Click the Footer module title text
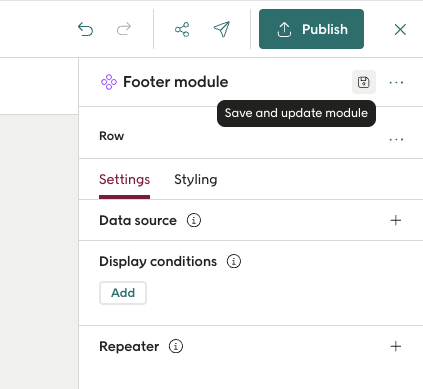This screenshot has height=389, width=423. click(x=176, y=82)
